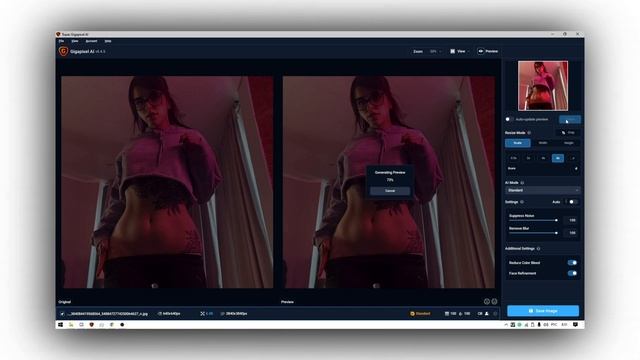Click the Save Image button
This screenshot has height=360, width=640.
point(543,311)
